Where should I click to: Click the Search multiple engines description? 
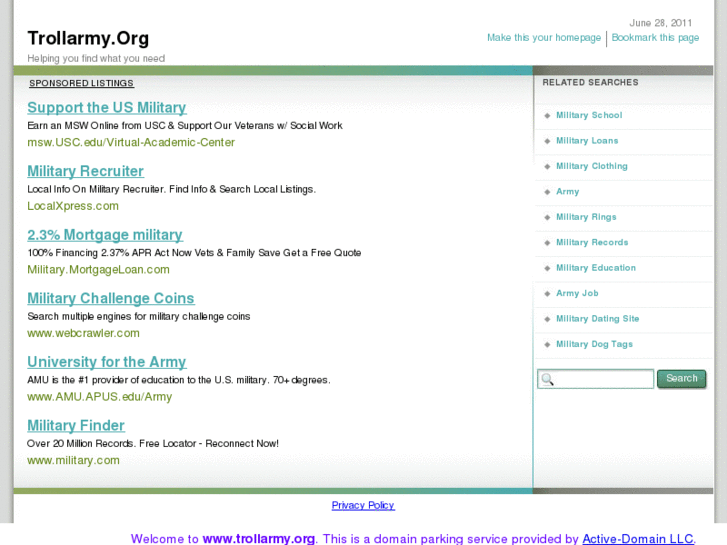[139, 316]
